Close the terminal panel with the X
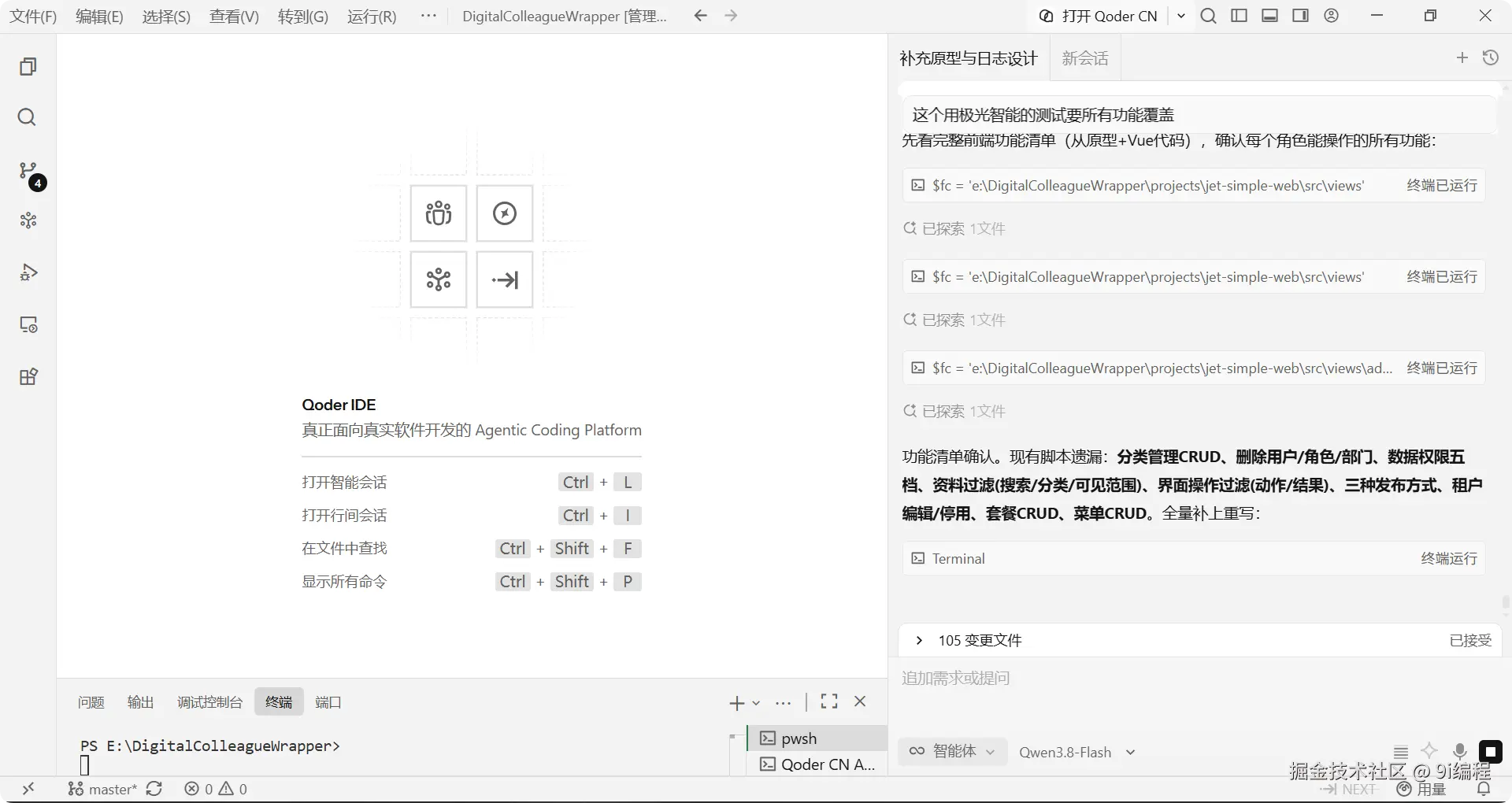1512x803 pixels. (x=860, y=701)
